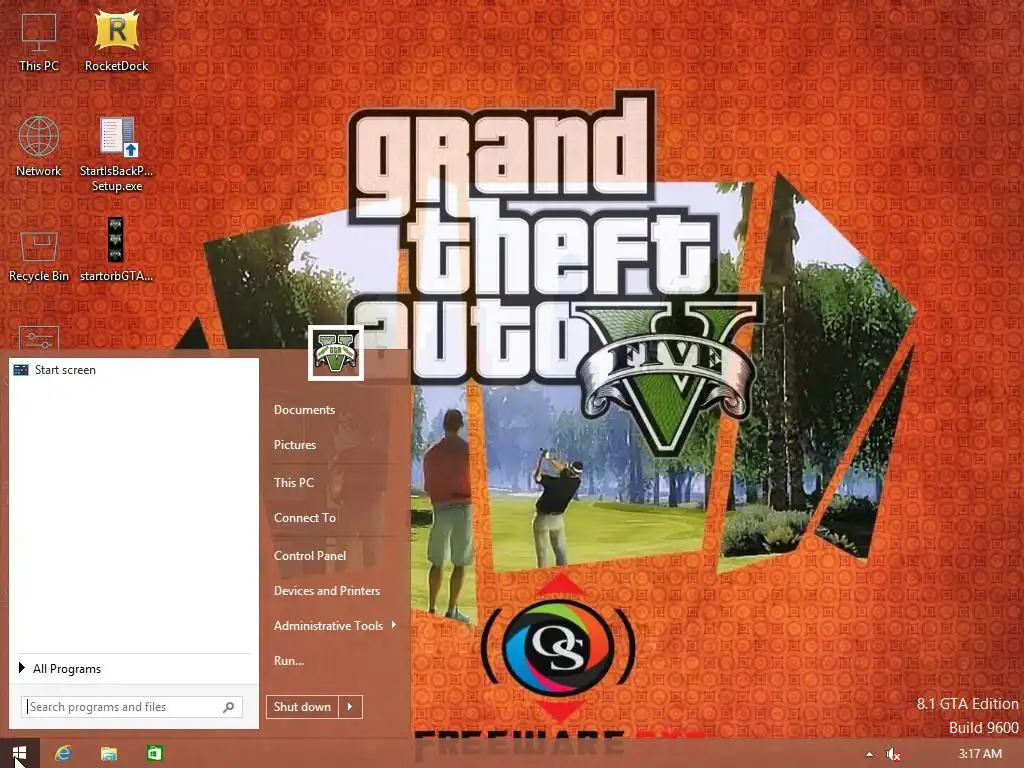Open Documents from Start menu
Image resolution: width=1024 pixels, height=768 pixels.
click(304, 409)
